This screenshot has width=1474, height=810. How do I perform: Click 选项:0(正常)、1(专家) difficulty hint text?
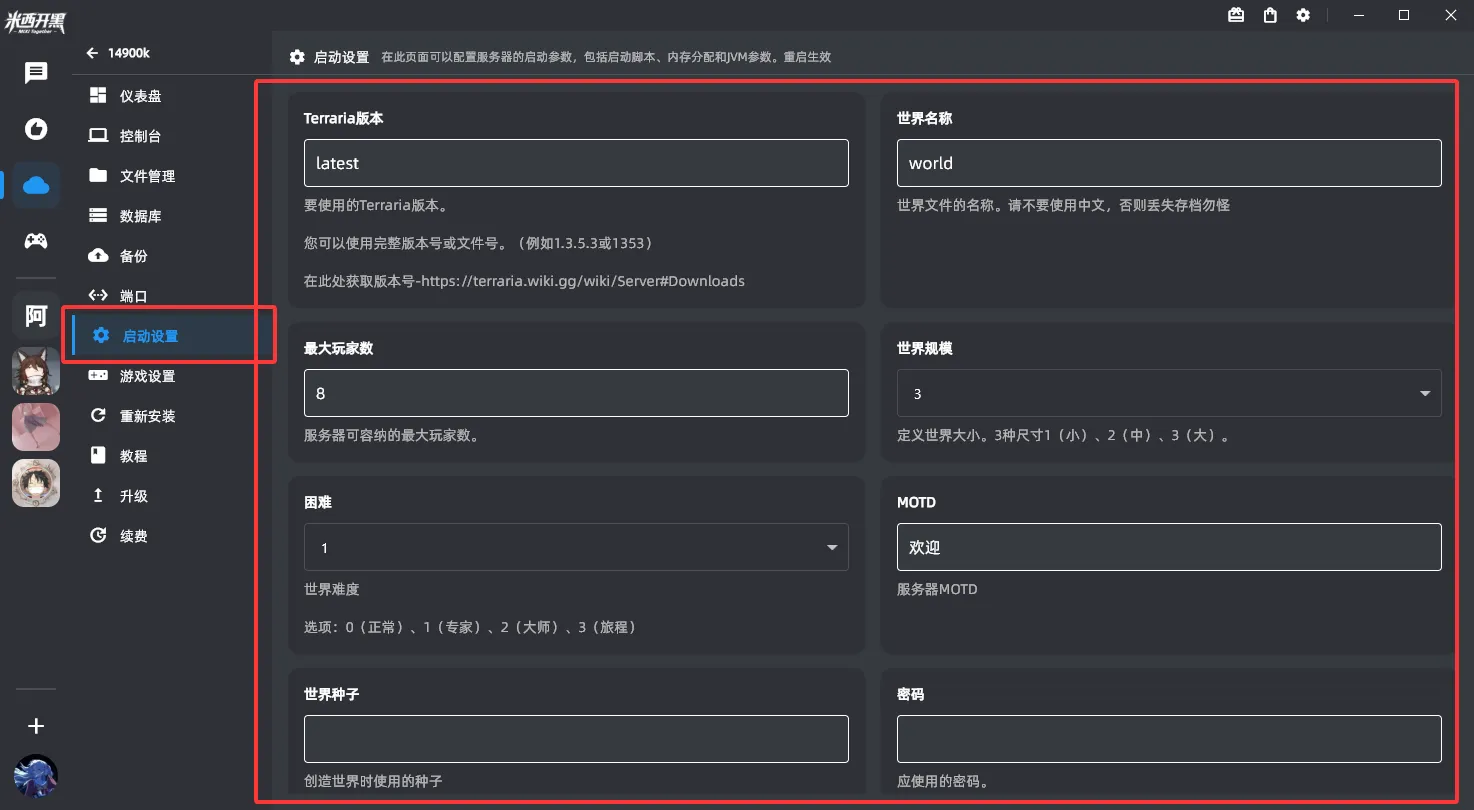click(x=470, y=627)
